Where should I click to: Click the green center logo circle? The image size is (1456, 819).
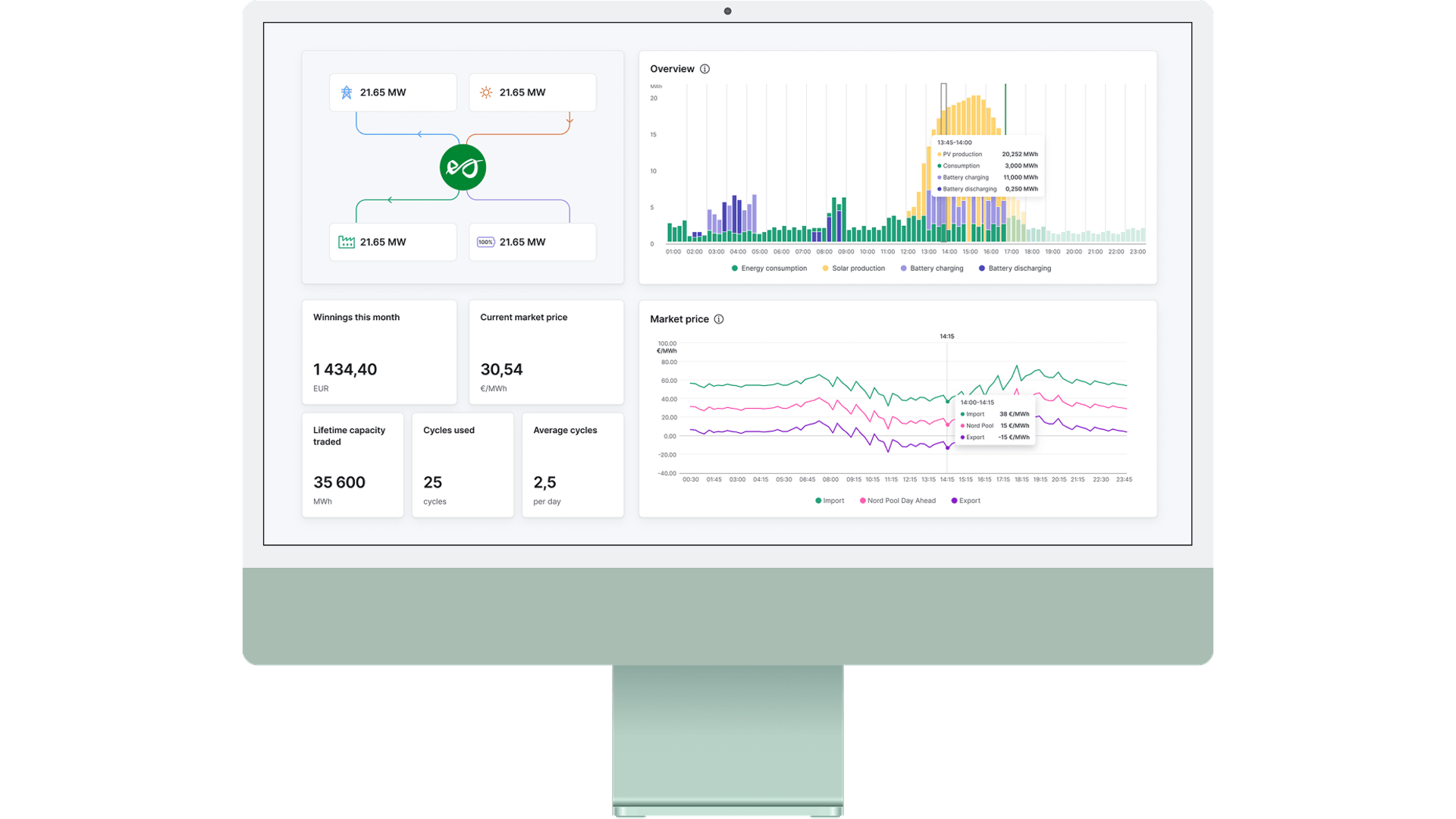[x=463, y=167]
